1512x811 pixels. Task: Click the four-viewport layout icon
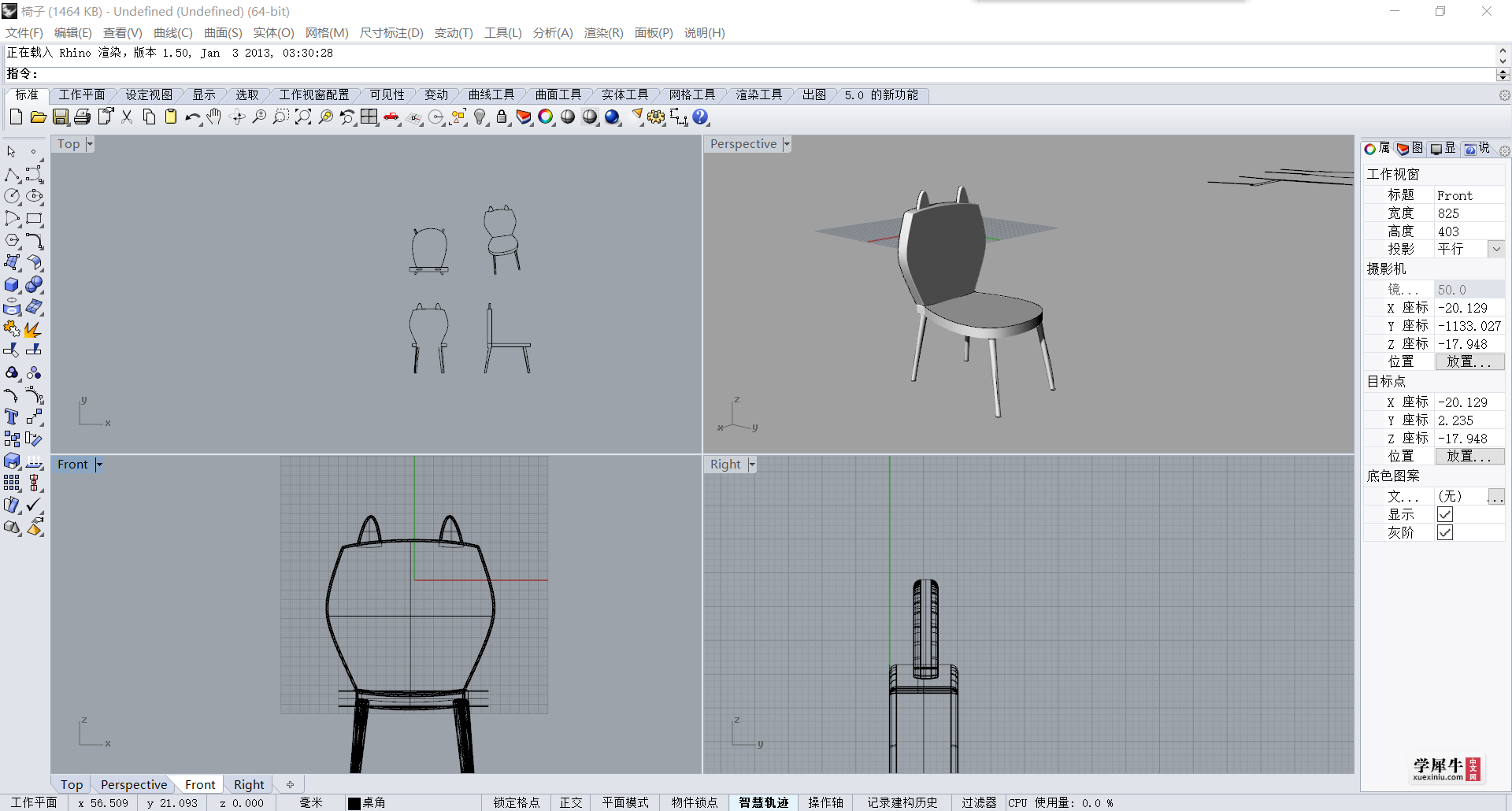click(x=369, y=117)
